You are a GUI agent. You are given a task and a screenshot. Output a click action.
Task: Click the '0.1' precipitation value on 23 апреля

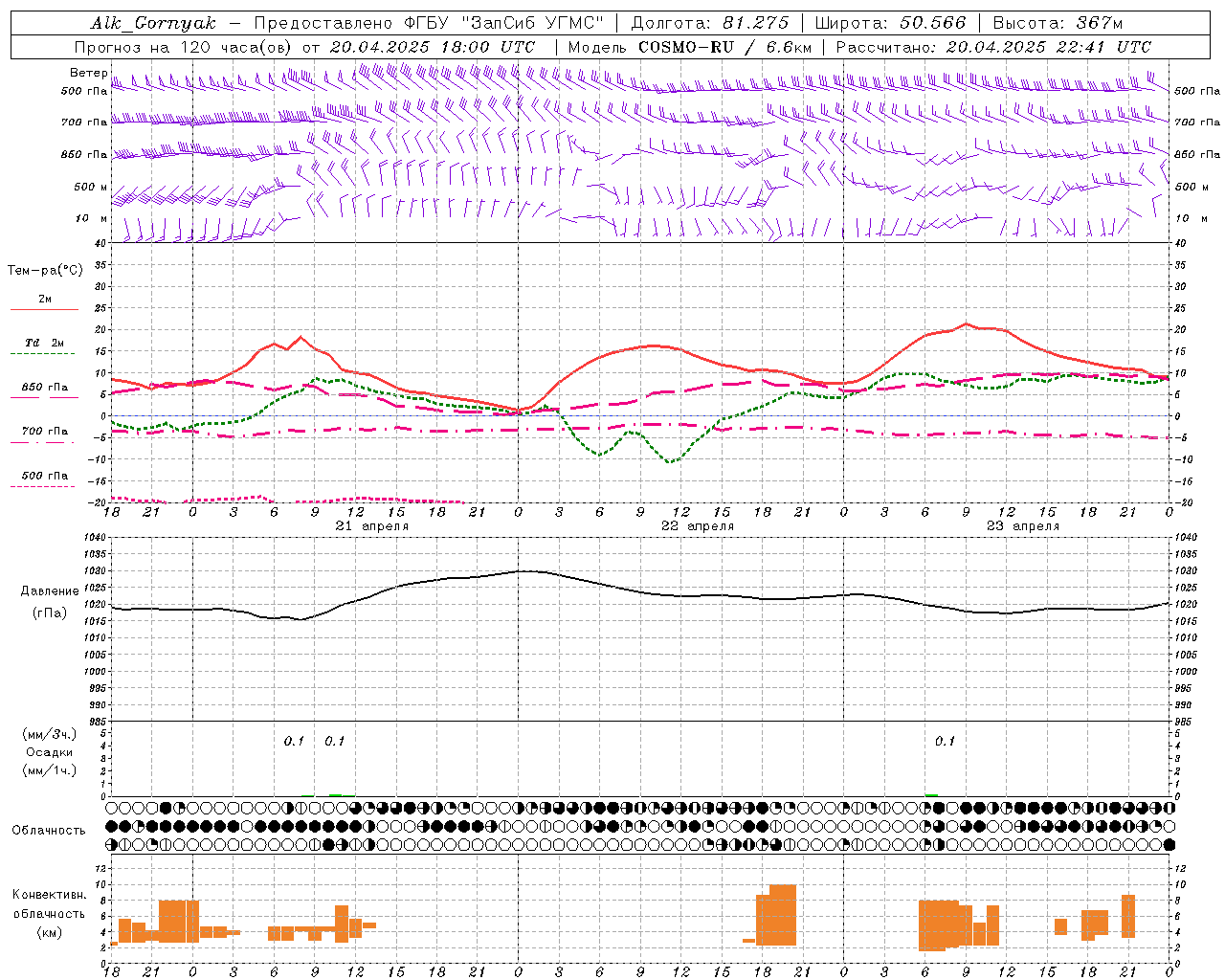tap(945, 741)
